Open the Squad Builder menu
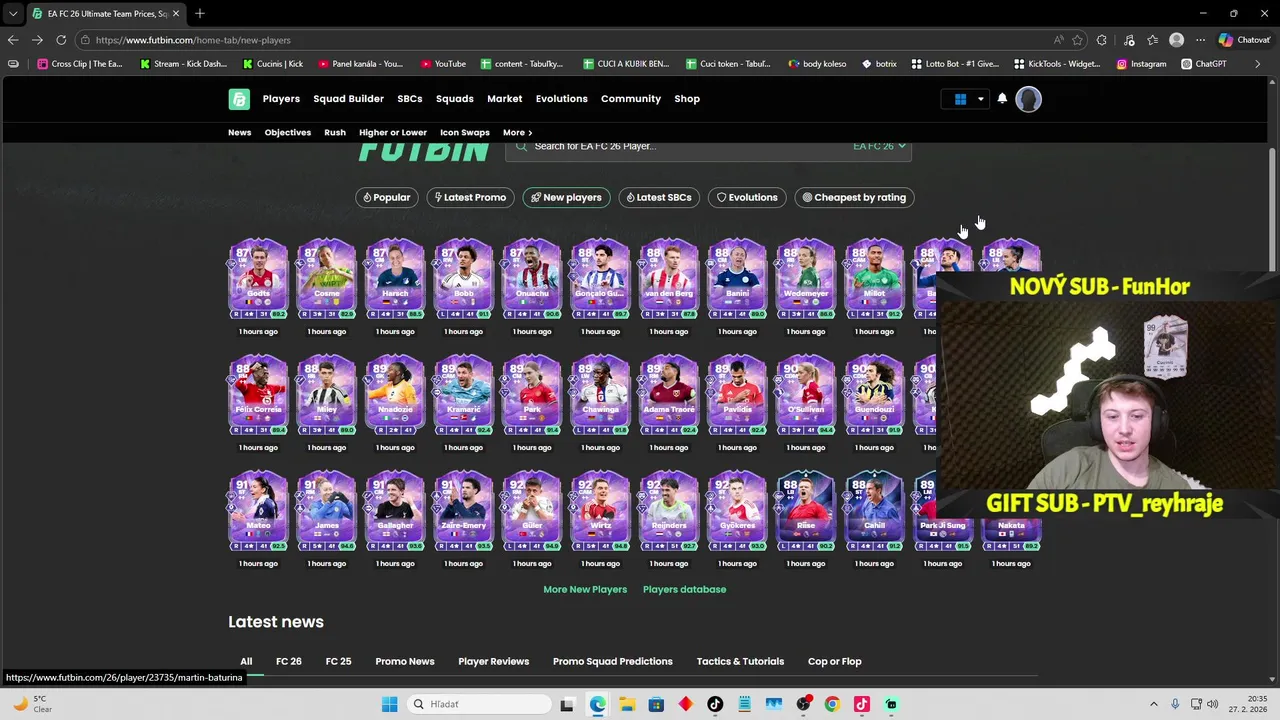 point(348,99)
